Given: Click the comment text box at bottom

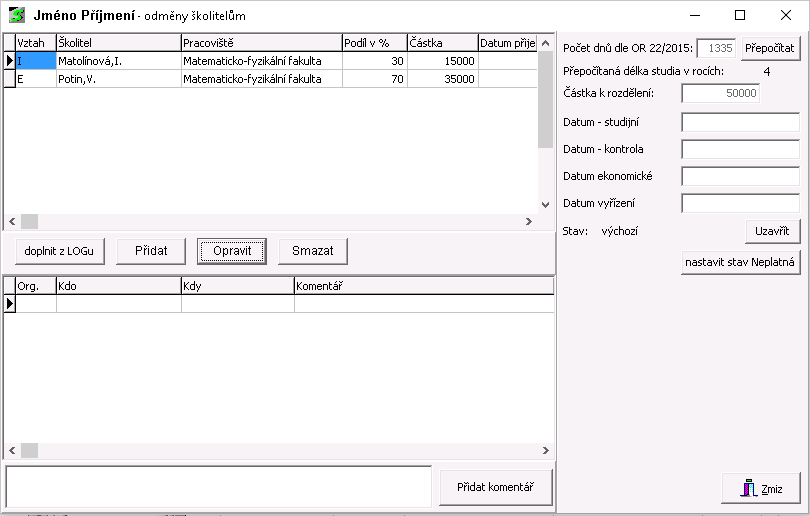Looking at the screenshot, I should [x=218, y=487].
